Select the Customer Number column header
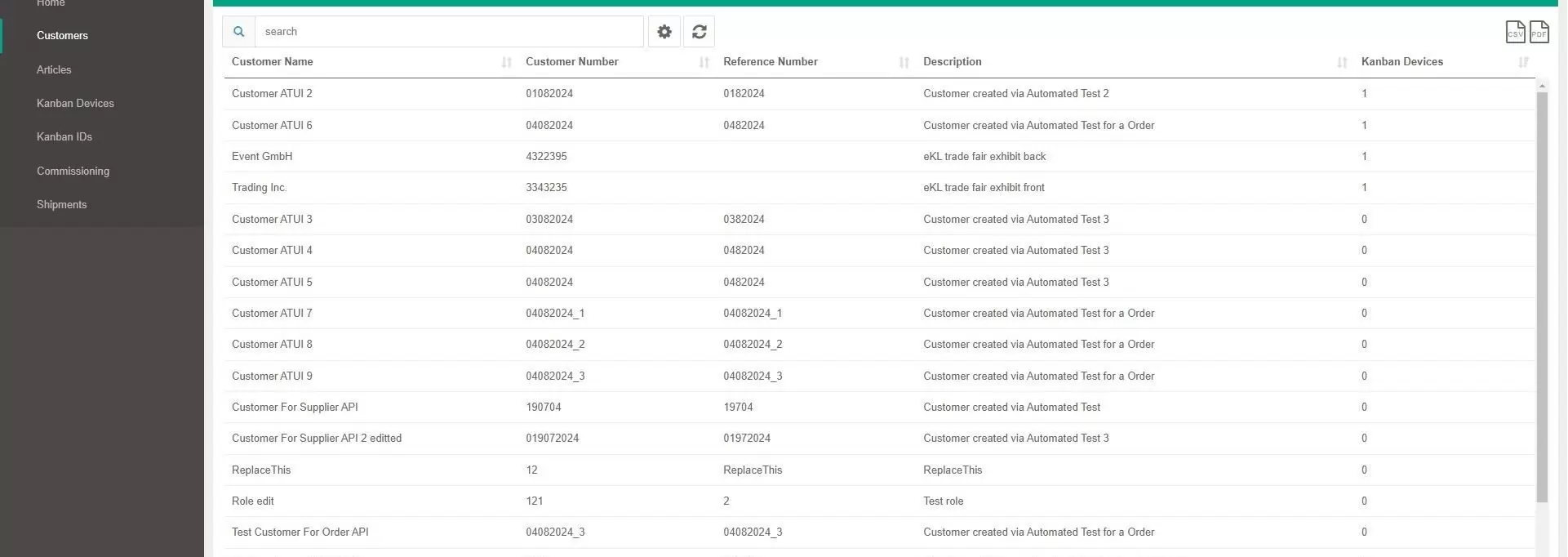This screenshot has width=1568, height=557. click(572, 62)
